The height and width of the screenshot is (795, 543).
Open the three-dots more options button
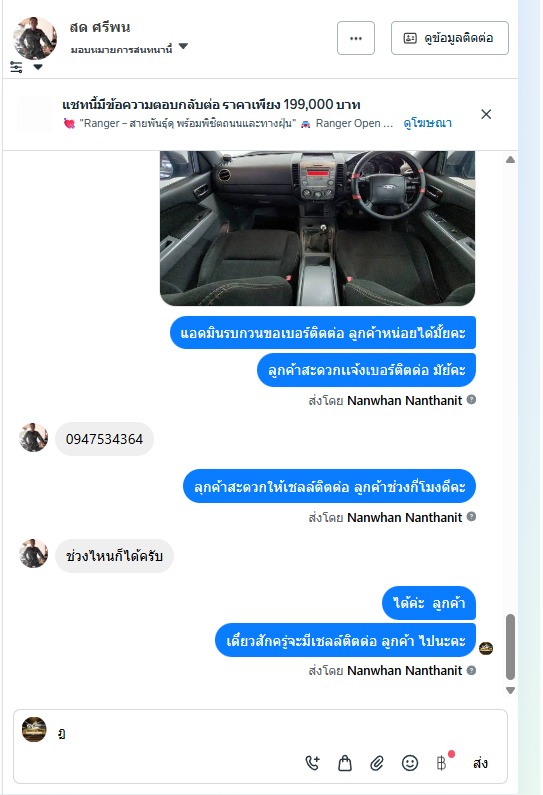(355, 38)
